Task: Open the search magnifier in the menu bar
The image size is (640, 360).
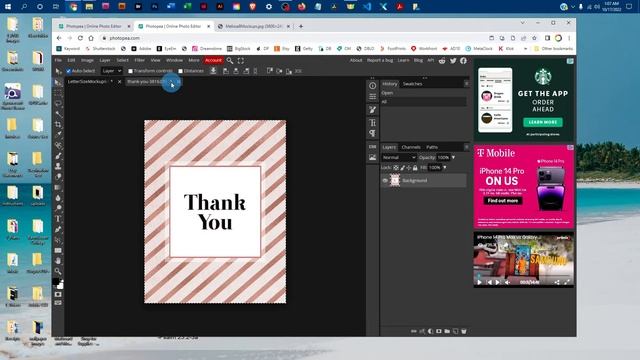Action: (230, 60)
